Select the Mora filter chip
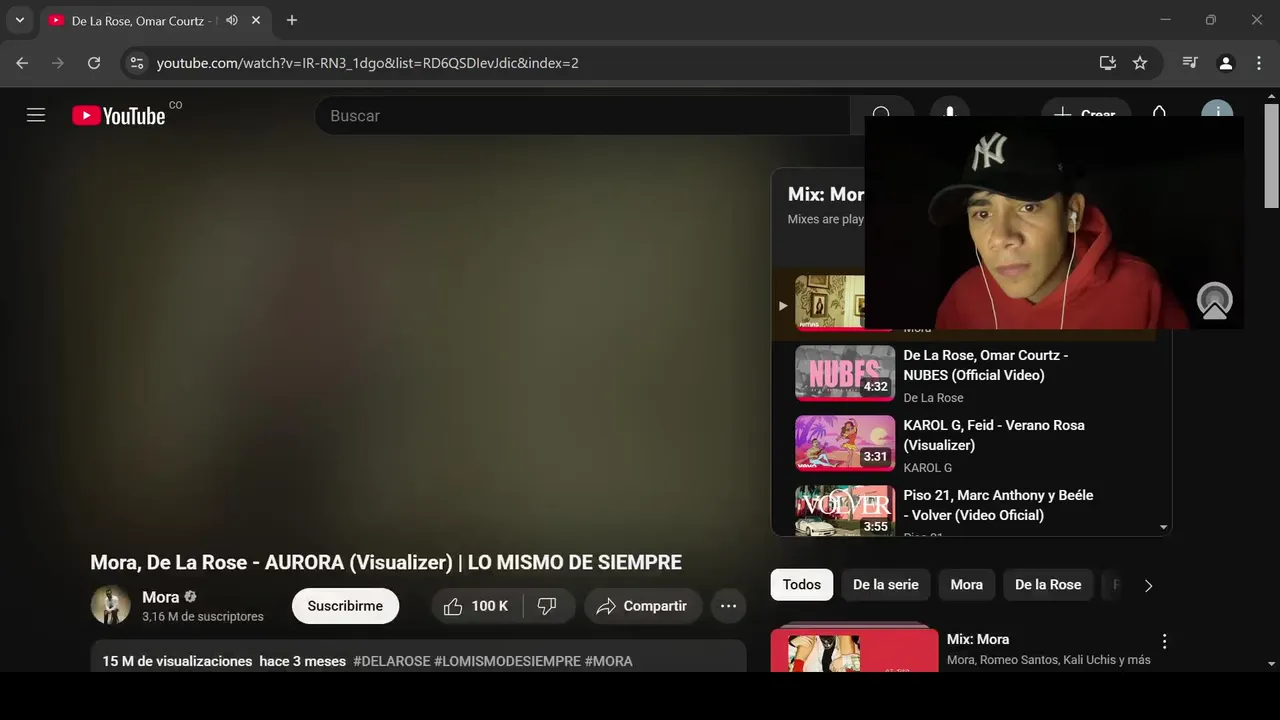The width and height of the screenshot is (1280, 720). 967,585
